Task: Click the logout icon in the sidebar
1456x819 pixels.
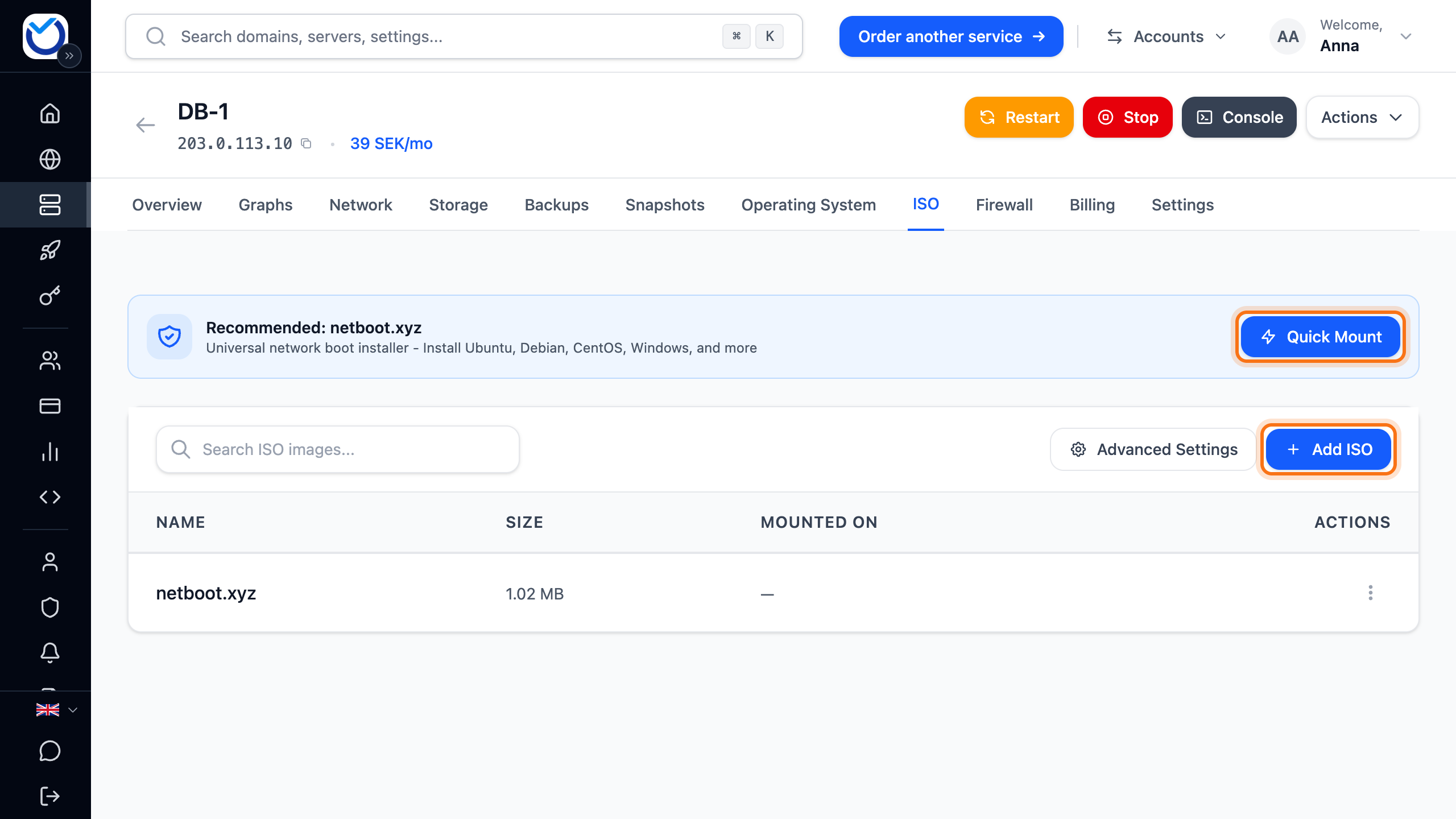Action: pyautogui.click(x=50, y=796)
